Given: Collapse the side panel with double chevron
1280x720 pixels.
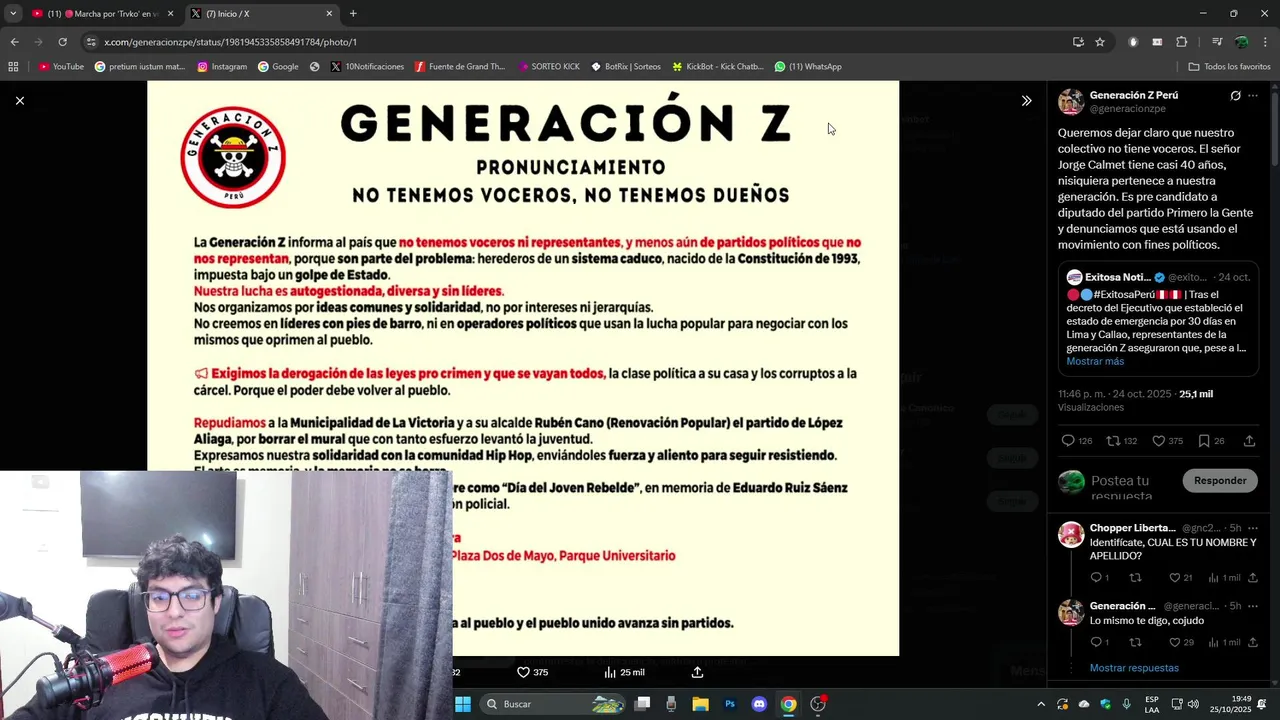Looking at the screenshot, I should click(1026, 100).
